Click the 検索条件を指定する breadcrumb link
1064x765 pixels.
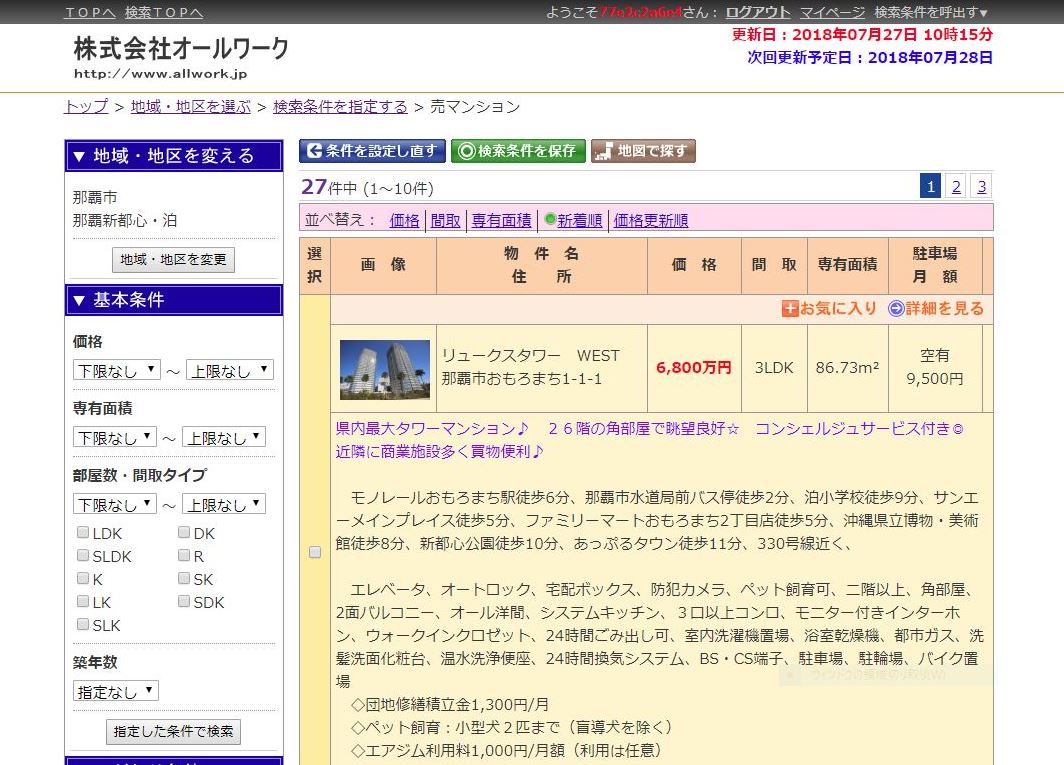(x=340, y=107)
